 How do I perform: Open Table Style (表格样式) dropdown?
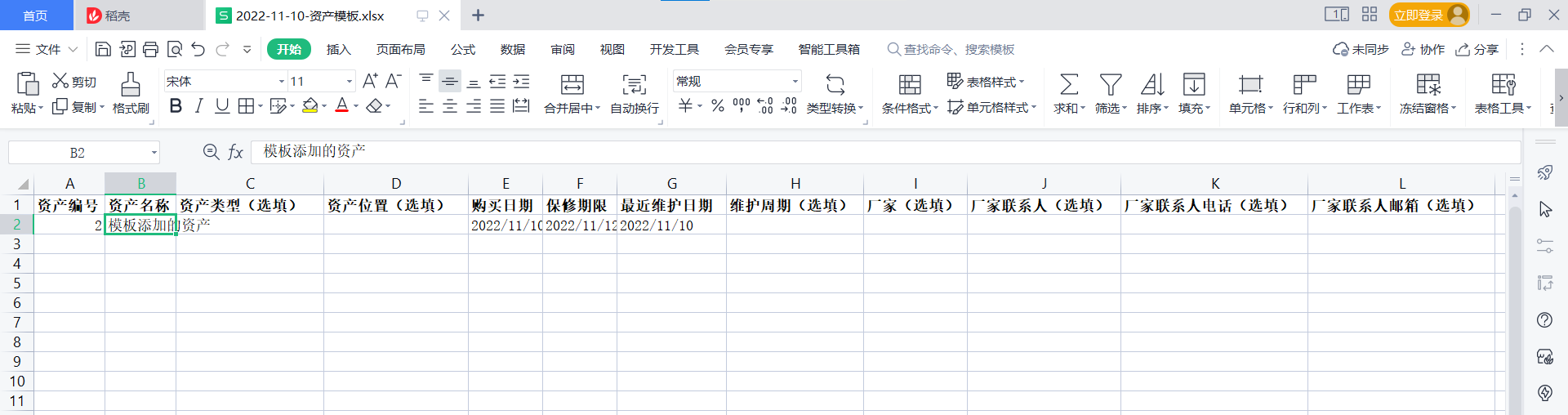tap(986, 82)
